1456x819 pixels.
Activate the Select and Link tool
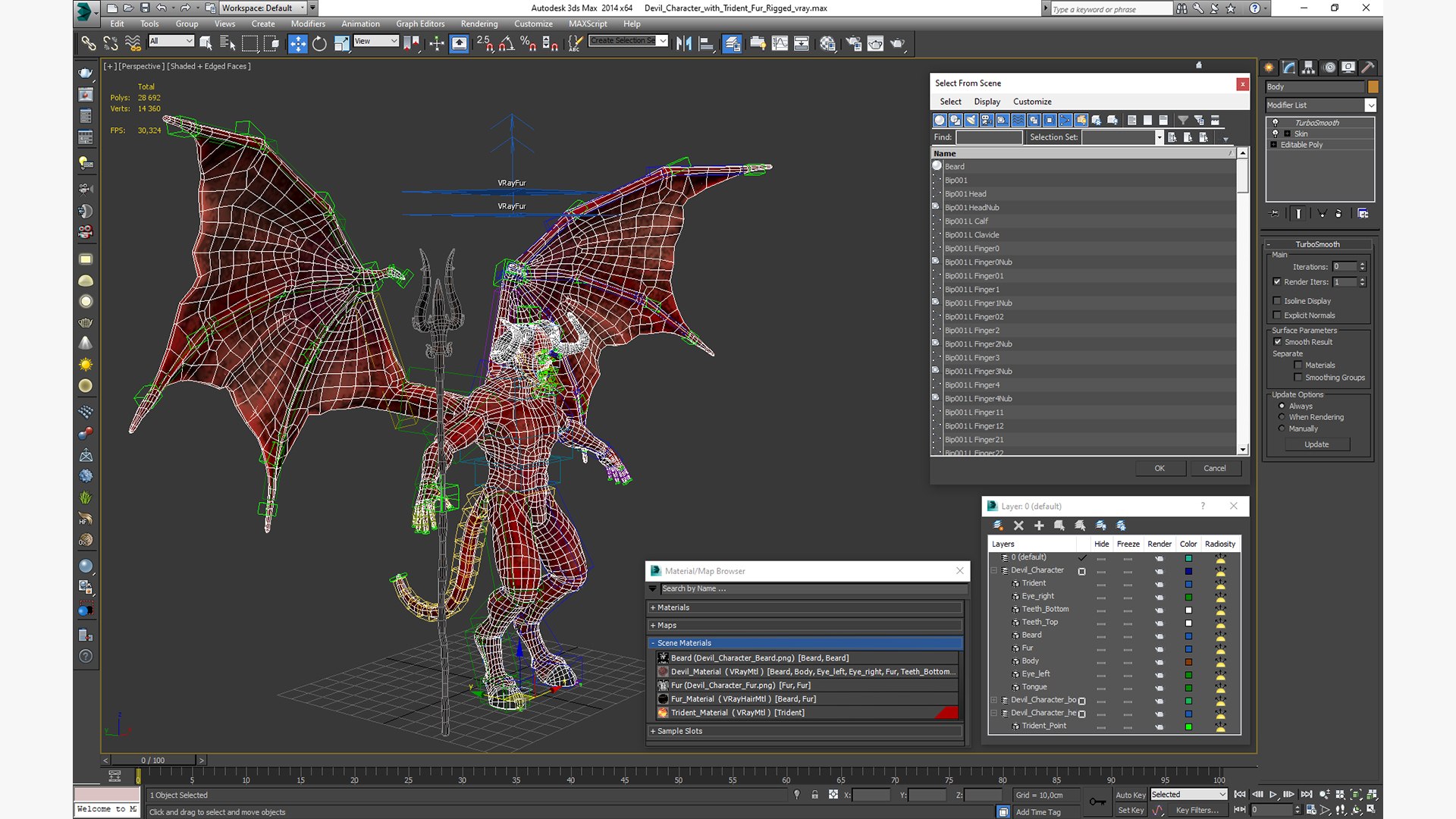click(89, 44)
